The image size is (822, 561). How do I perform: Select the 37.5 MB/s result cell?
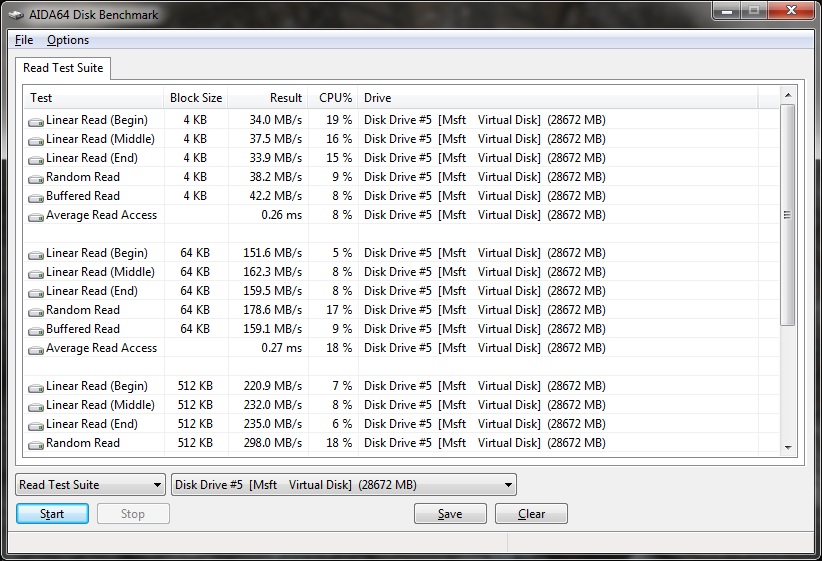[x=276, y=139]
